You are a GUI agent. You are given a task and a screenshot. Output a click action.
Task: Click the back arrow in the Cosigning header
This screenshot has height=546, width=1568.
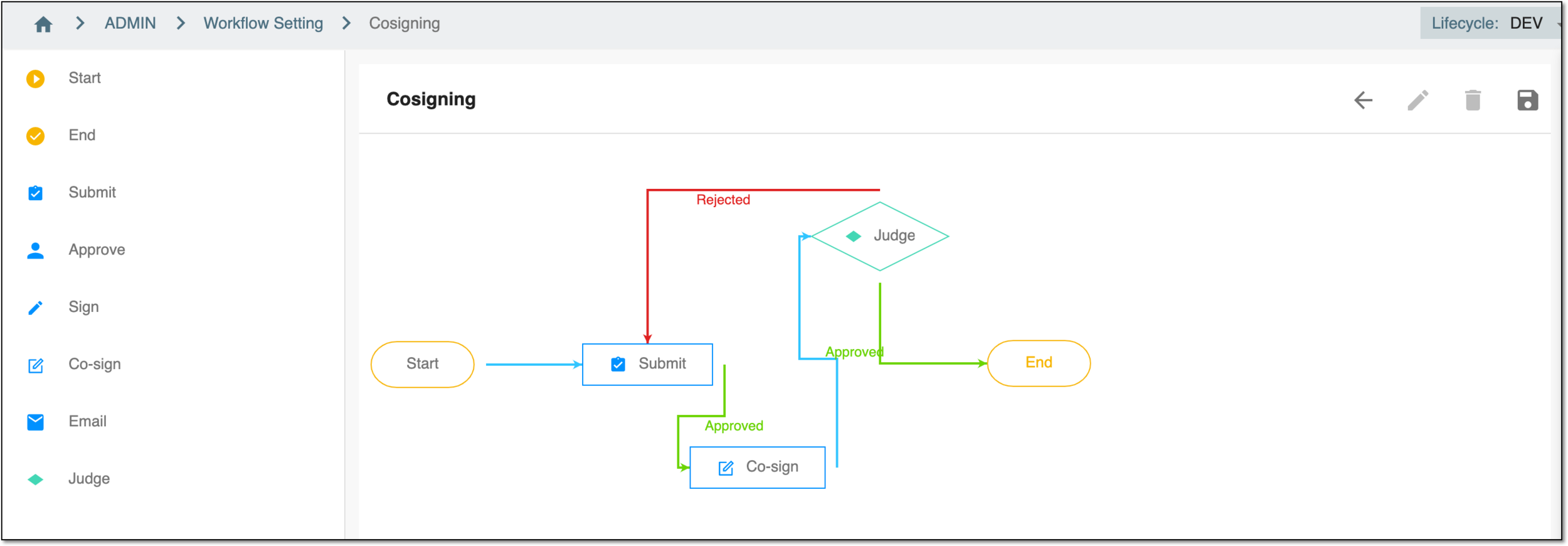[1364, 100]
